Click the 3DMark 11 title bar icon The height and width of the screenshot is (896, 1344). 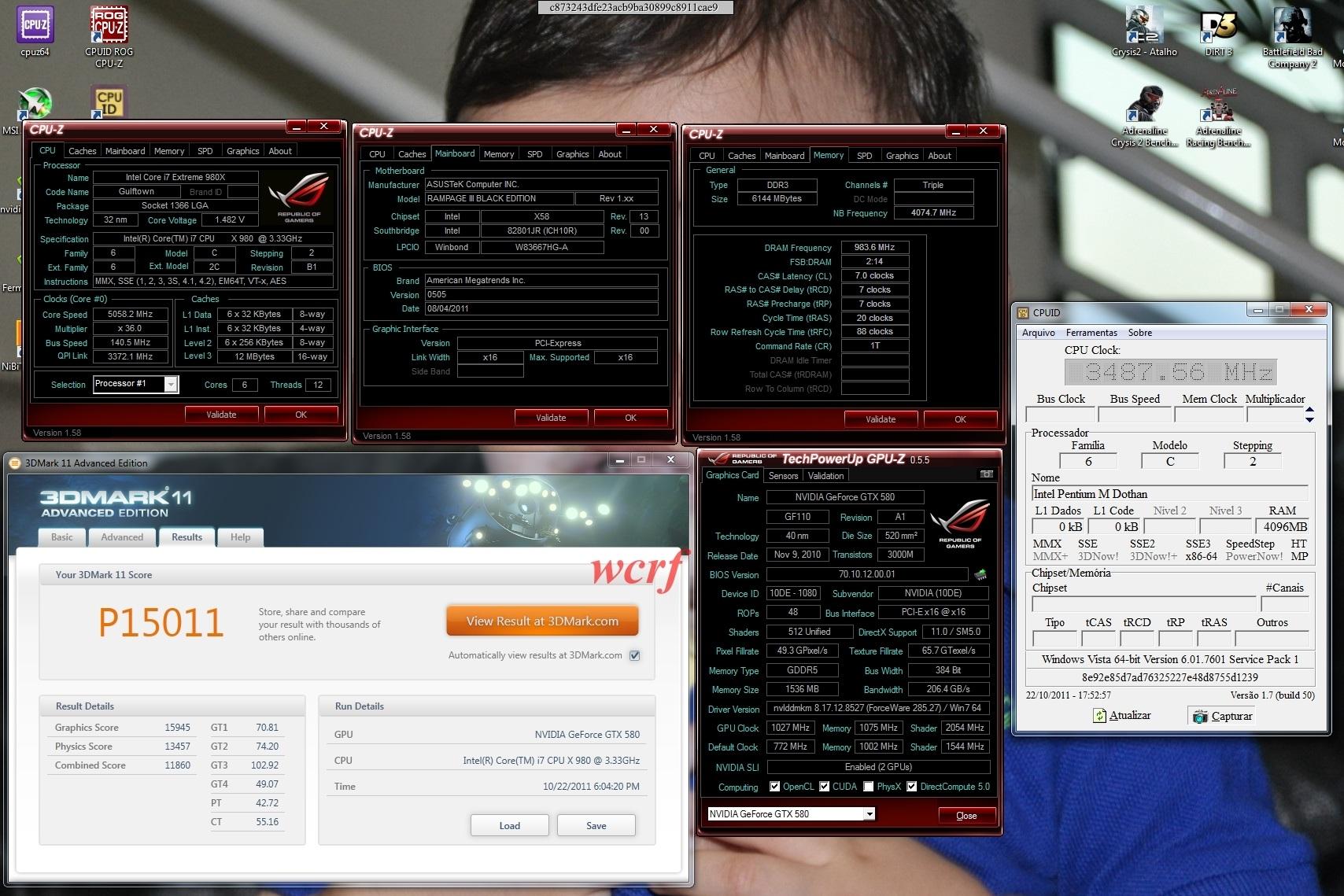pos(15,463)
